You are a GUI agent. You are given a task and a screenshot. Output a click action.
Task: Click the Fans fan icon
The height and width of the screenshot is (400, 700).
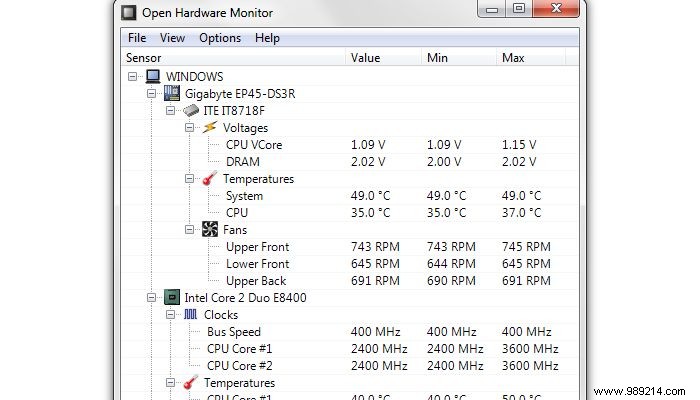(210, 229)
